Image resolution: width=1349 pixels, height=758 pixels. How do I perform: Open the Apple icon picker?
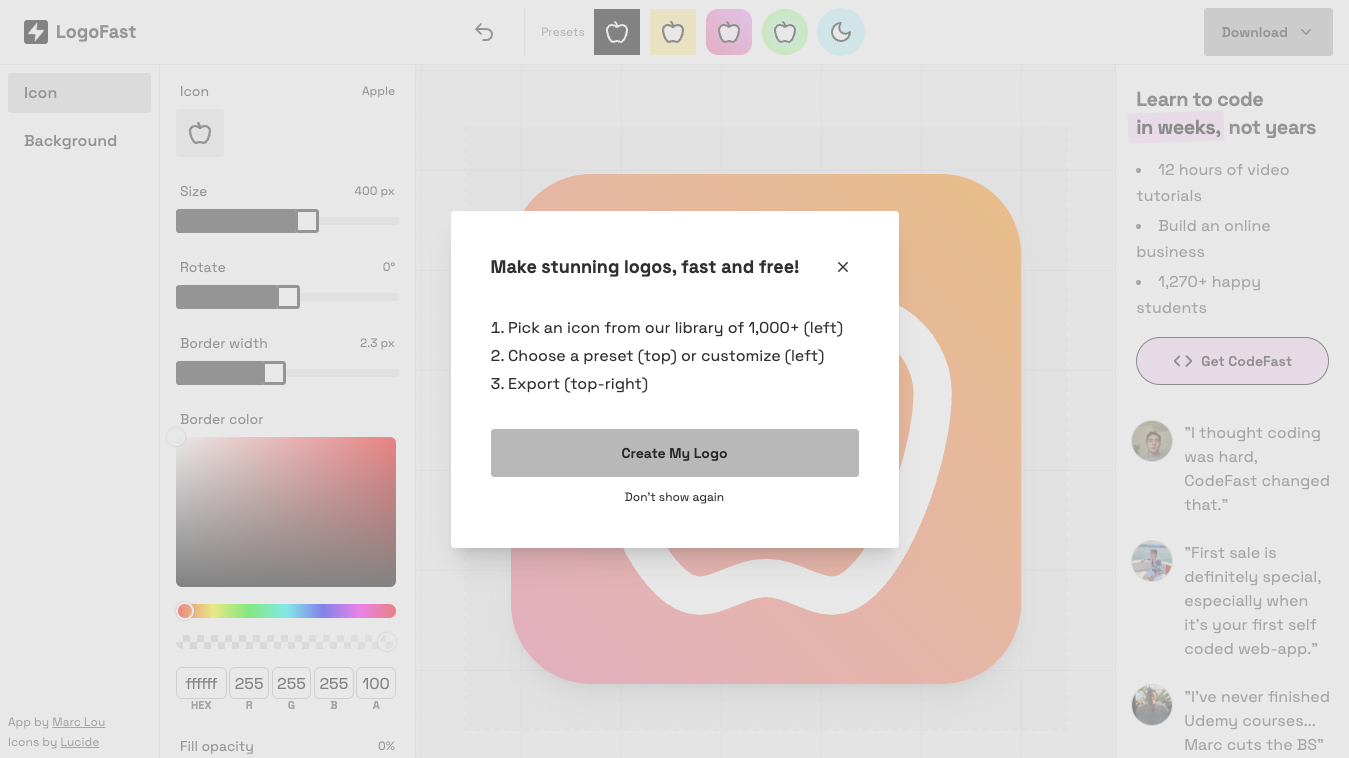click(200, 133)
